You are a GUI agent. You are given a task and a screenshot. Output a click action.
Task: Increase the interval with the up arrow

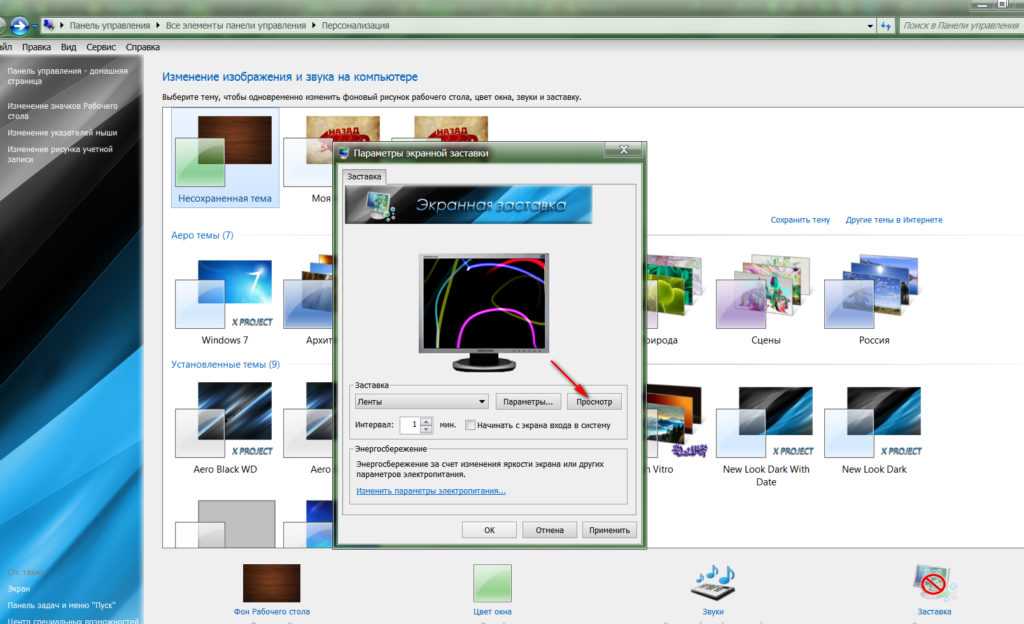click(x=427, y=420)
